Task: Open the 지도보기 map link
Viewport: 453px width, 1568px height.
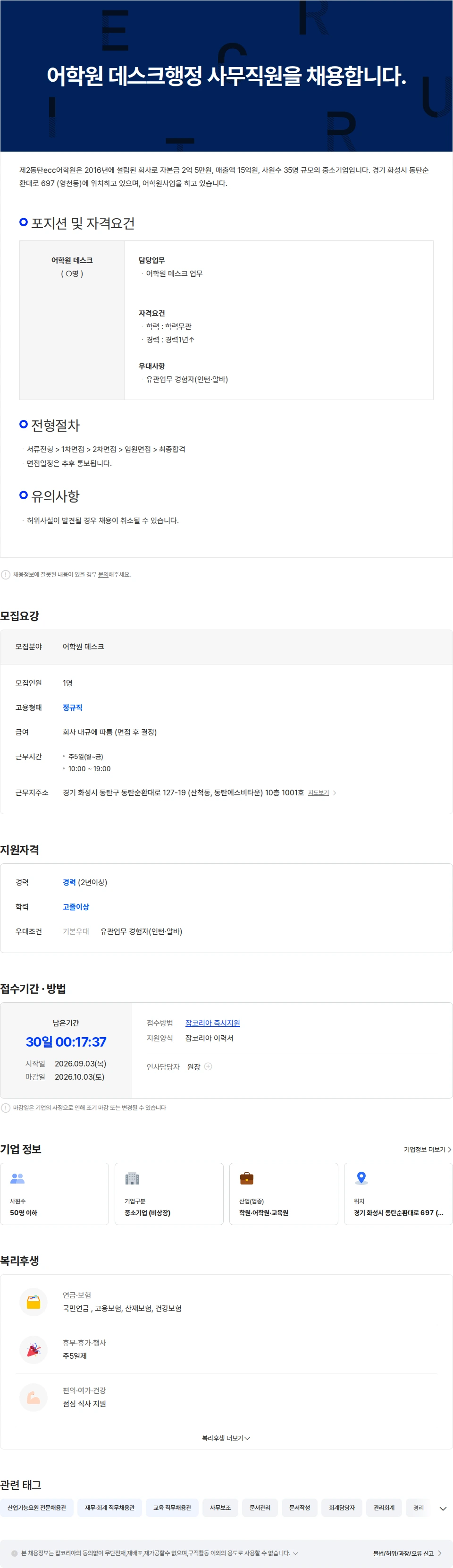Action: pos(318,793)
